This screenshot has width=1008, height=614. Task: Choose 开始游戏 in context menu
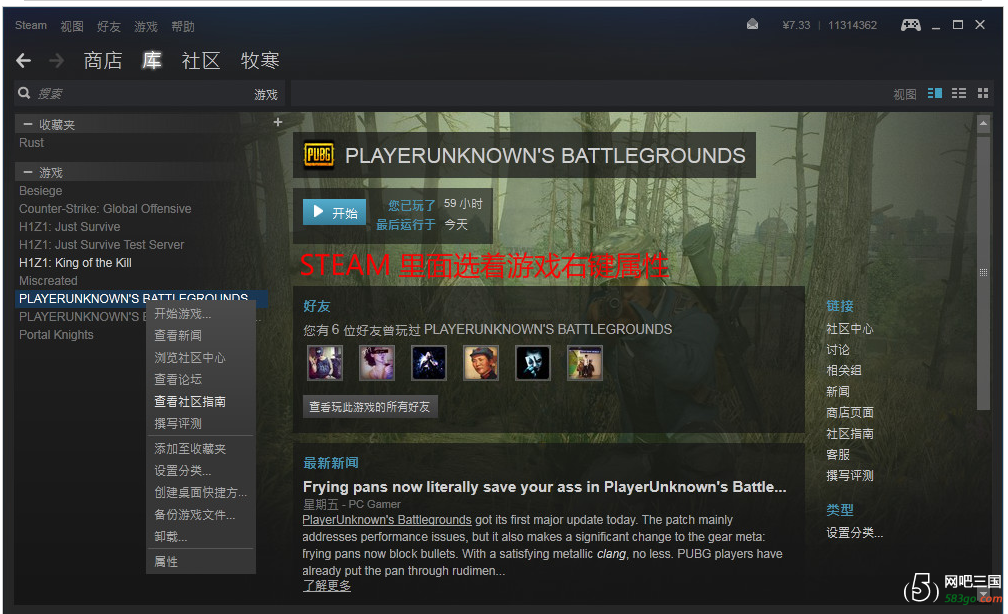click(x=201, y=314)
